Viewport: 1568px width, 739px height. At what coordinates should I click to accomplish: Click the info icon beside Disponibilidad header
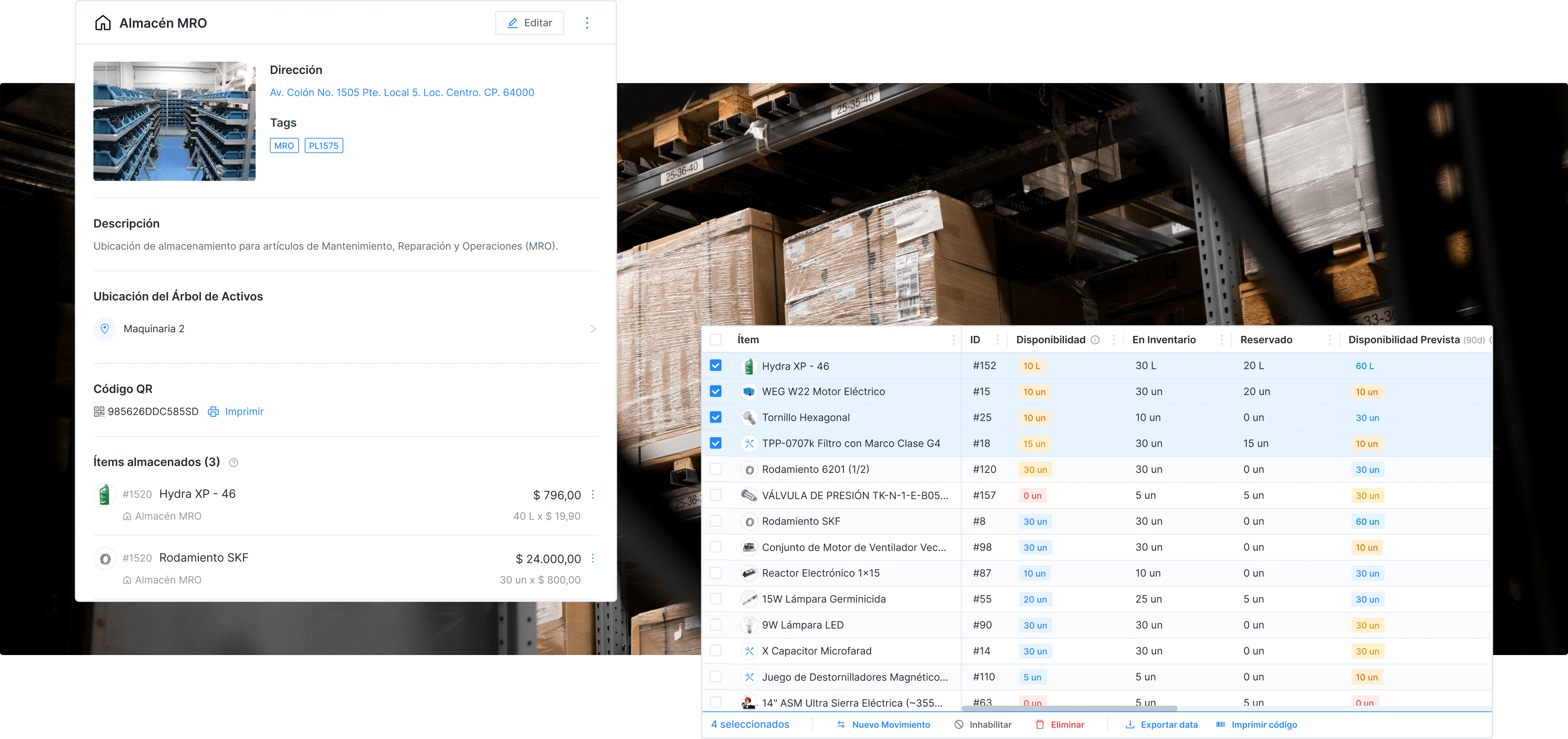1095,340
